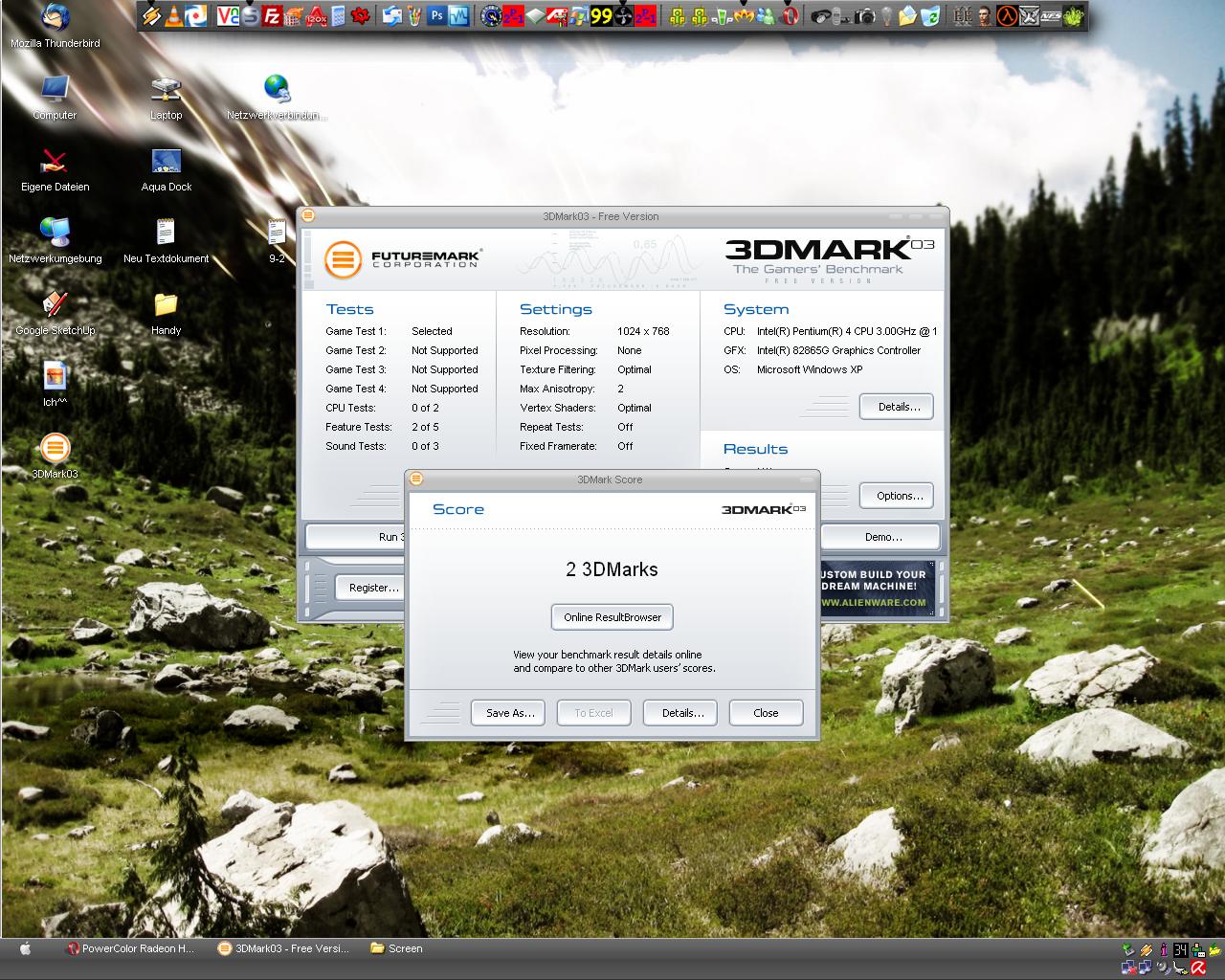1225x980 pixels.
Task: Switch to 3DMark03 Free Version taskbar item
Action: point(283,948)
